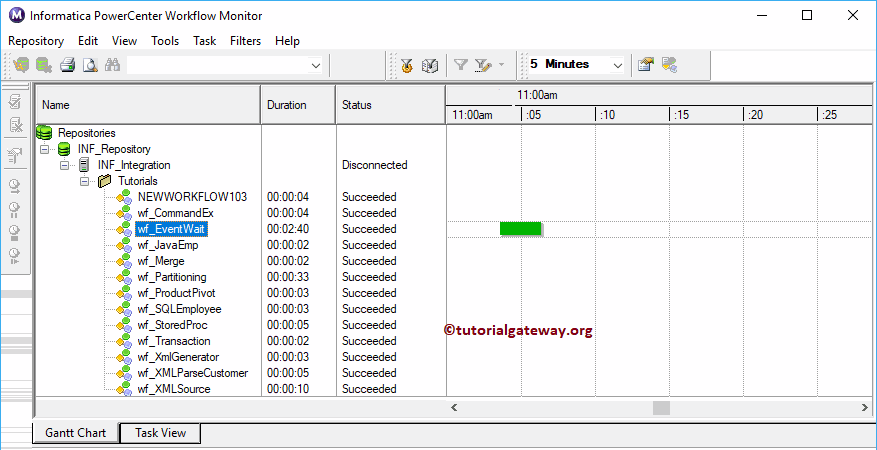Click the Duration column header
The height and width of the screenshot is (450, 877).
(x=287, y=104)
